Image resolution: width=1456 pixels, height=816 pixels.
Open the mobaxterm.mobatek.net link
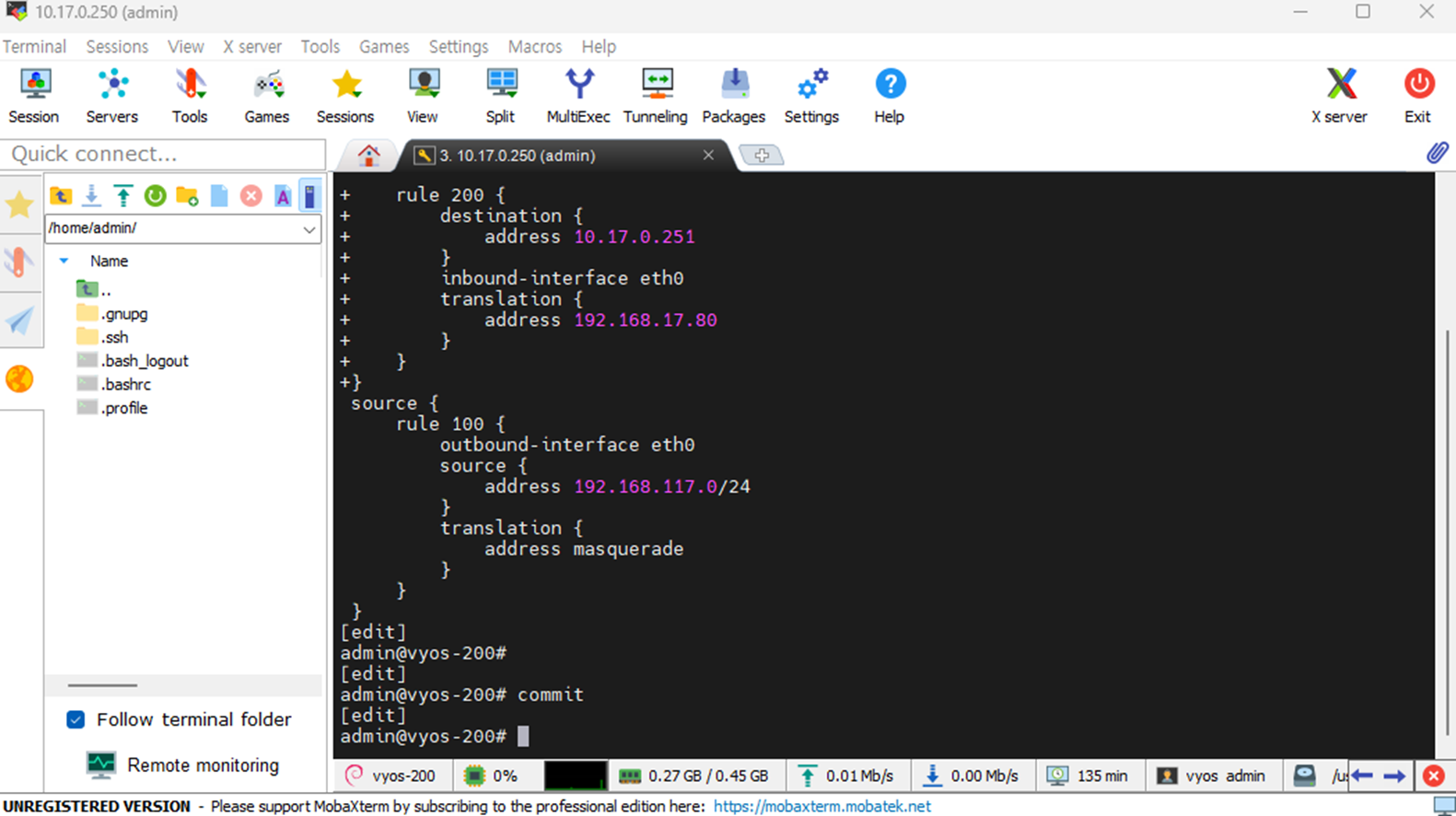[821, 806]
